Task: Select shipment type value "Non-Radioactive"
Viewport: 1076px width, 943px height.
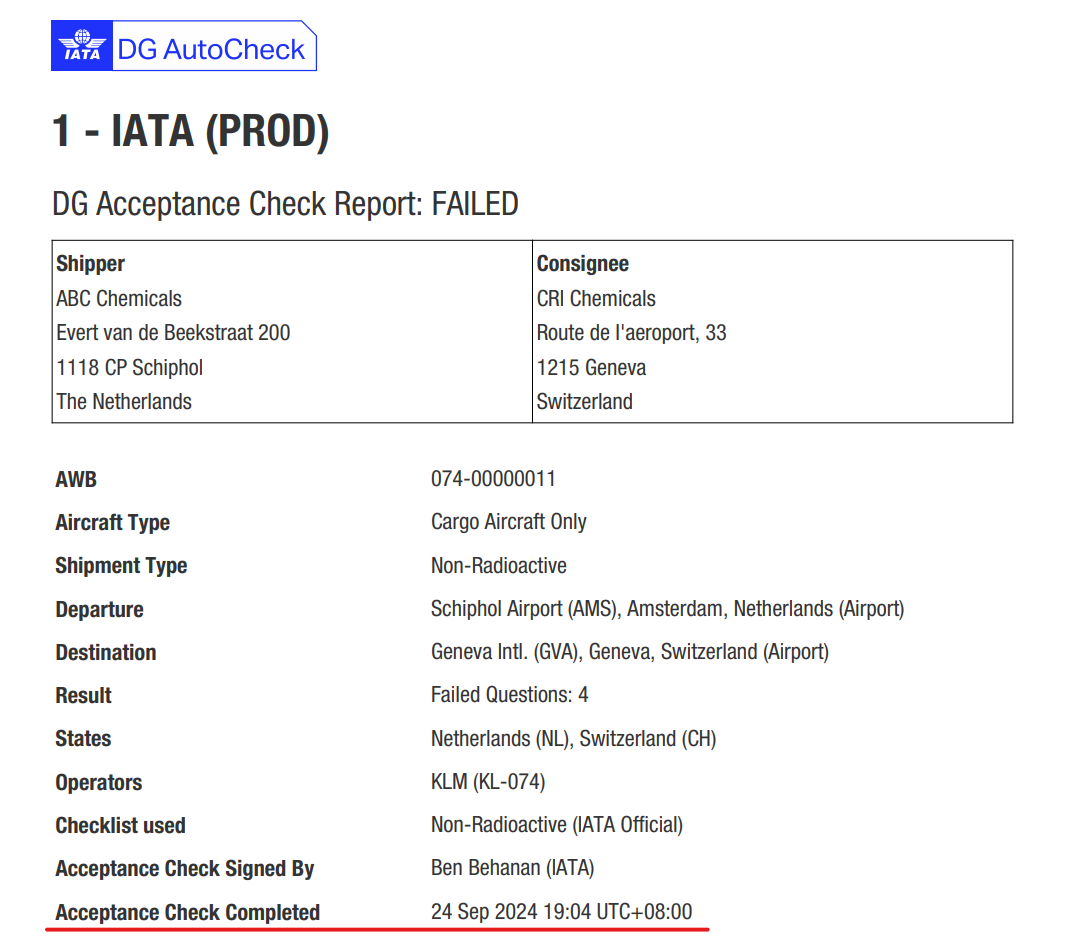Action: (499, 566)
